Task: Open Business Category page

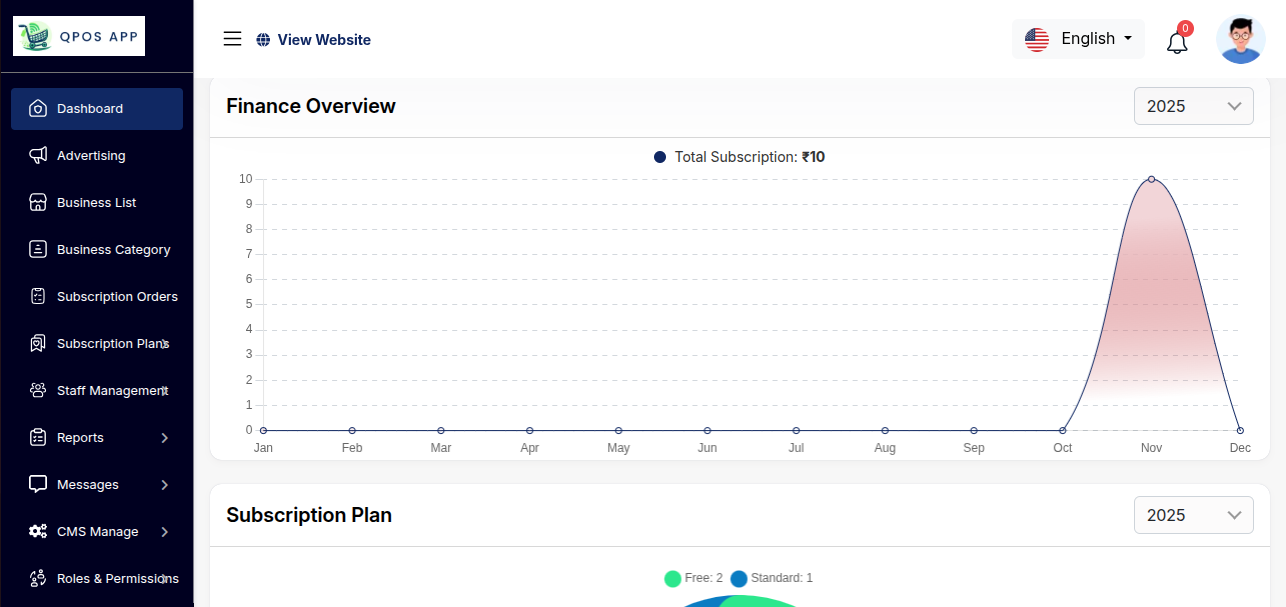Action: pyautogui.click(x=113, y=249)
